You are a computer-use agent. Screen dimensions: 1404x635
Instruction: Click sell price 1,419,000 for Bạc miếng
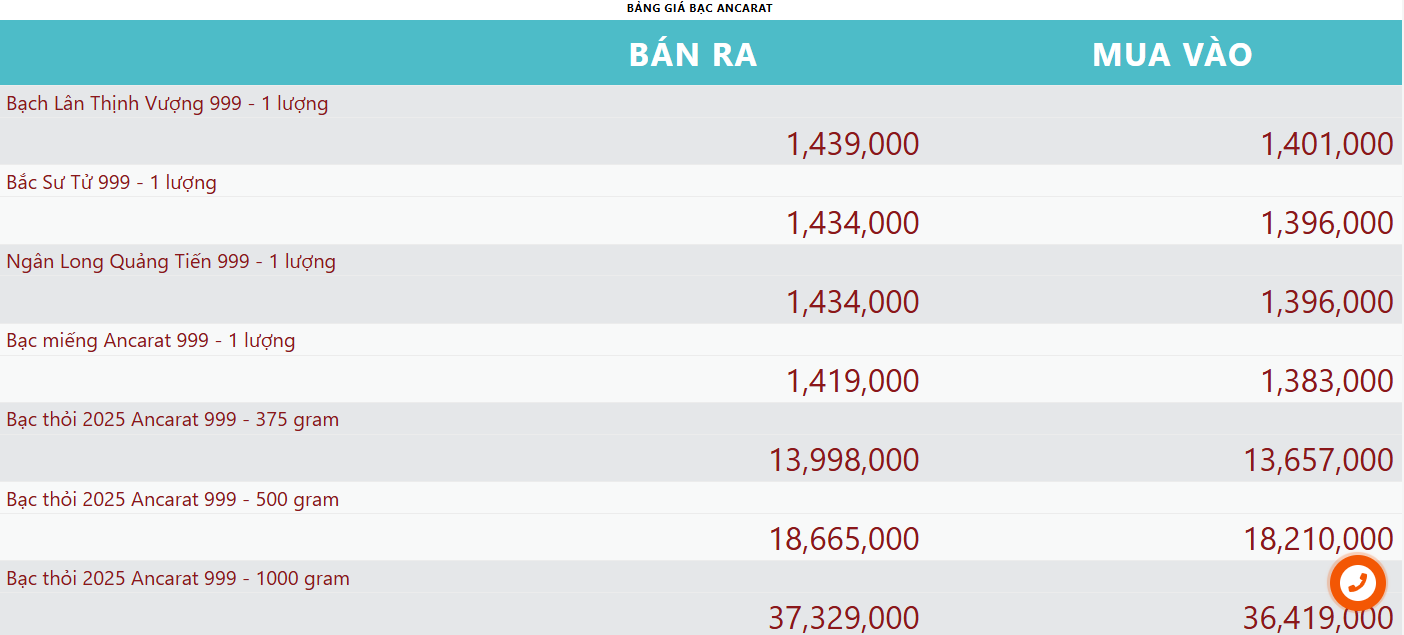[x=852, y=381]
